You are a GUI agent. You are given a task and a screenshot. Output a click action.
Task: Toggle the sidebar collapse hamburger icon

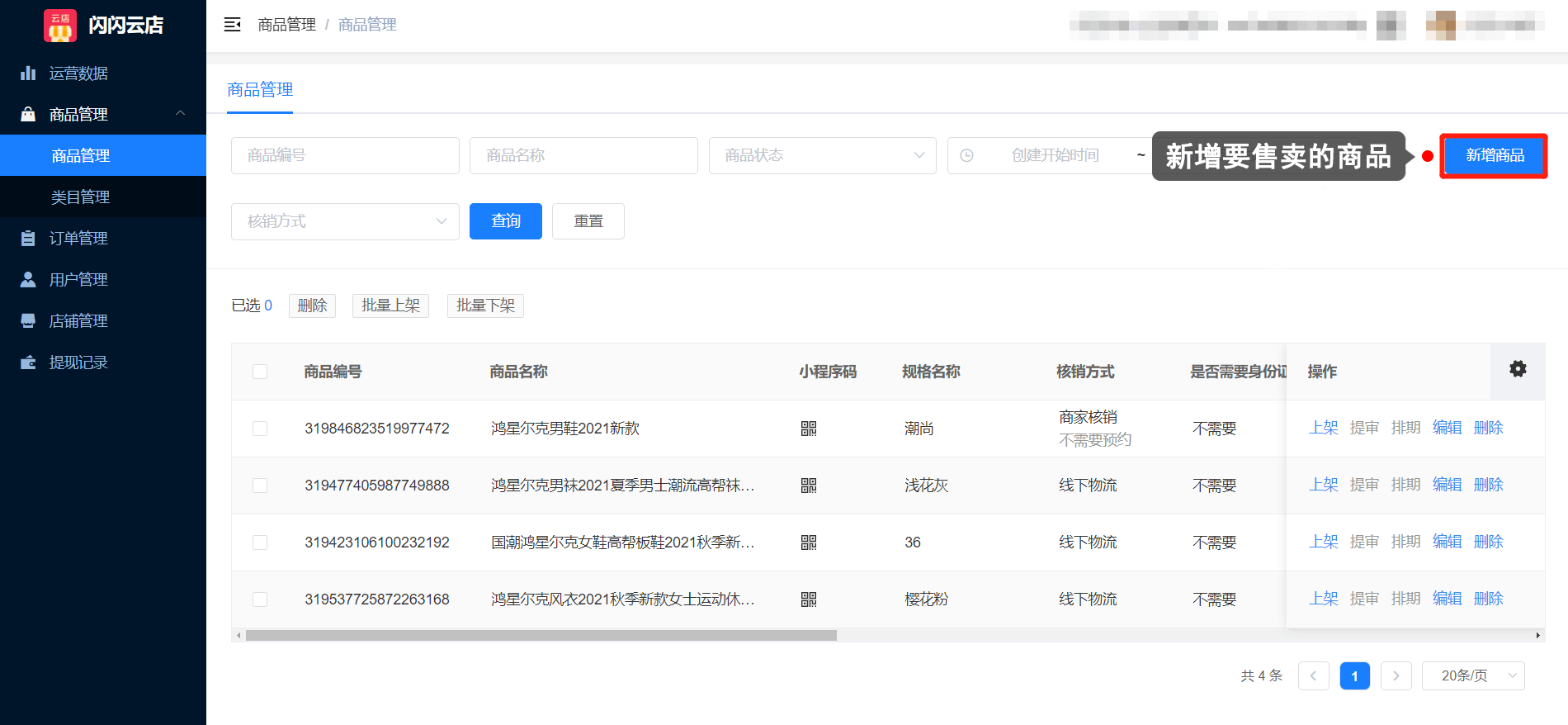[x=233, y=25]
